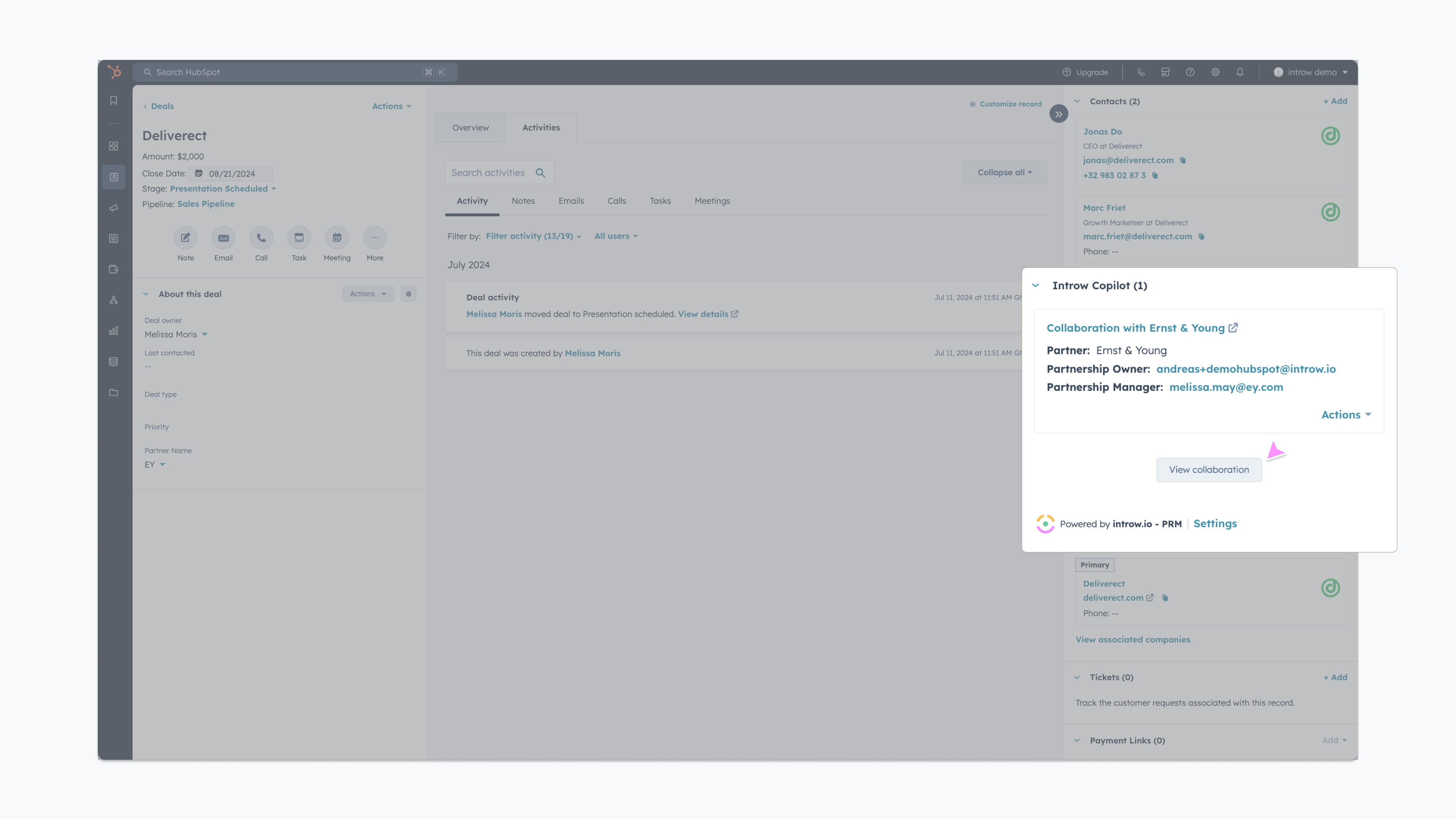Collapse the right sidebar double-arrow button
Screen dimensions: 1456x819
(x=1058, y=114)
